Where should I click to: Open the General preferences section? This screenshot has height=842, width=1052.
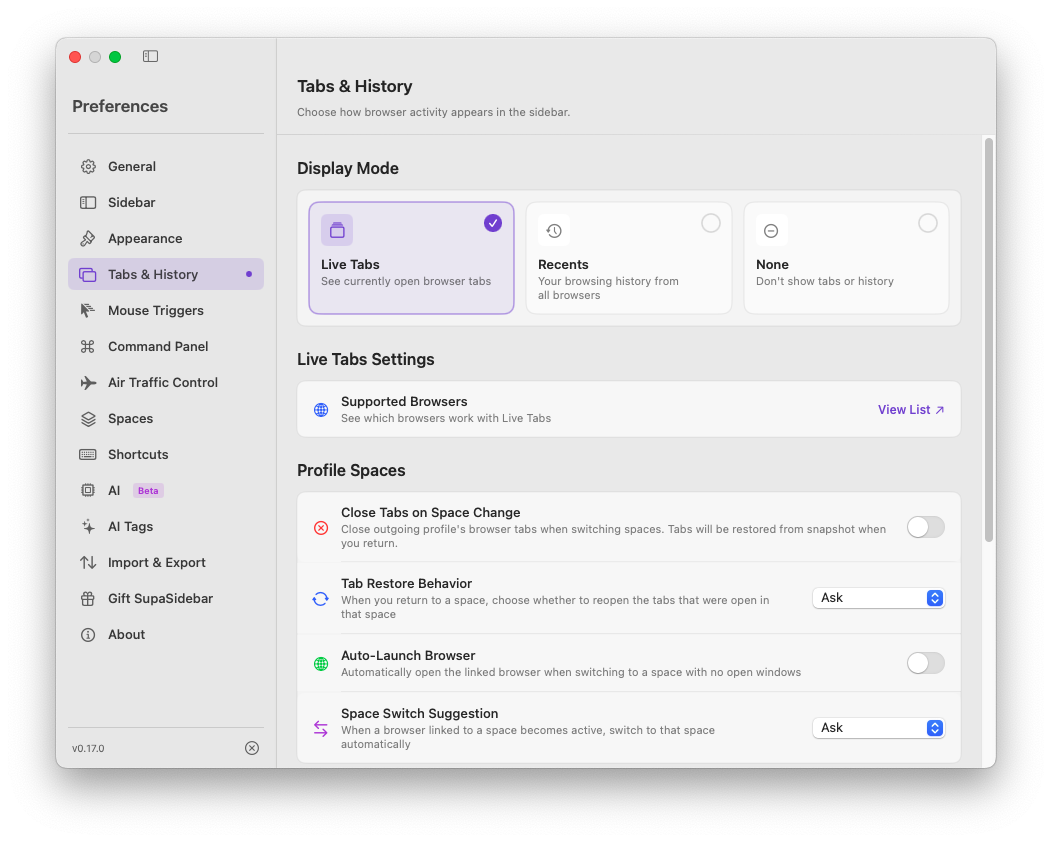point(132,167)
